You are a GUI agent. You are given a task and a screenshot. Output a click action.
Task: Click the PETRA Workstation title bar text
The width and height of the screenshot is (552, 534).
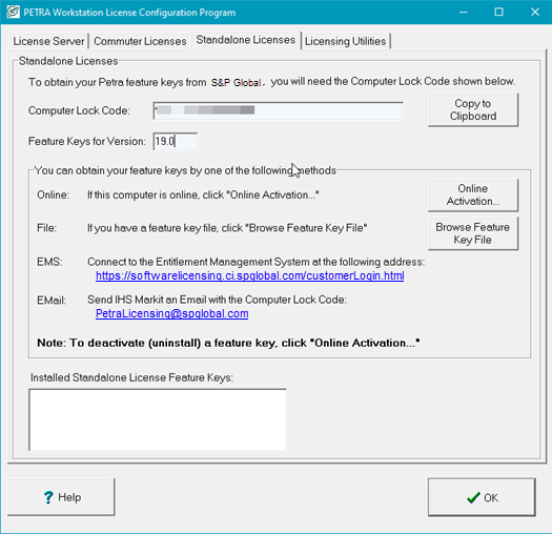point(130,12)
